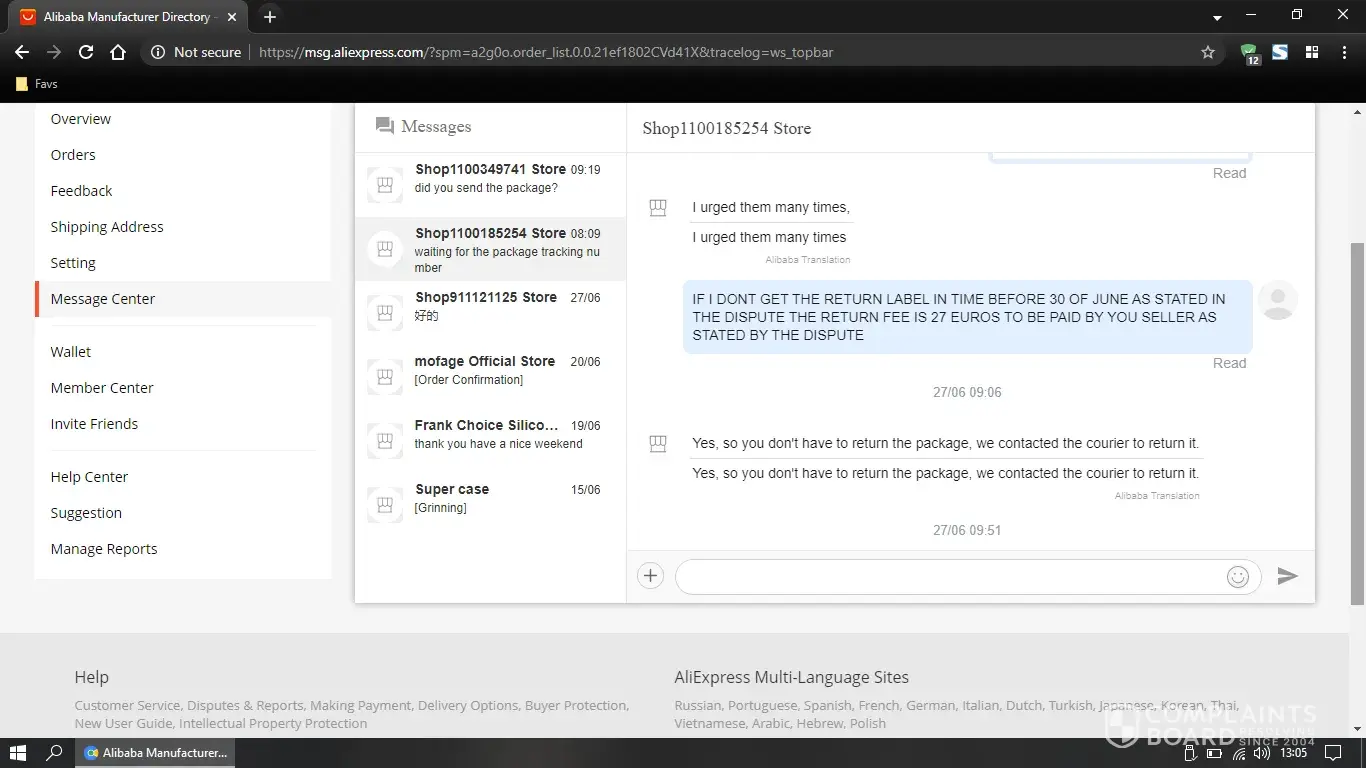This screenshot has height=768, width=1366.
Task: Expand the browser tab list dropdown arrow
Action: [x=1217, y=18]
